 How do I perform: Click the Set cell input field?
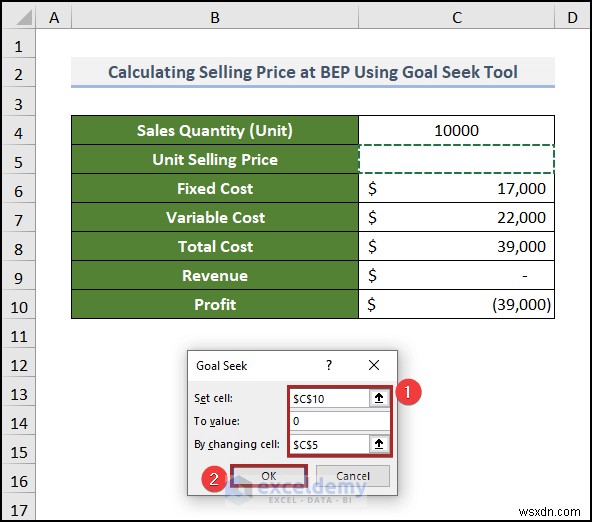329,398
